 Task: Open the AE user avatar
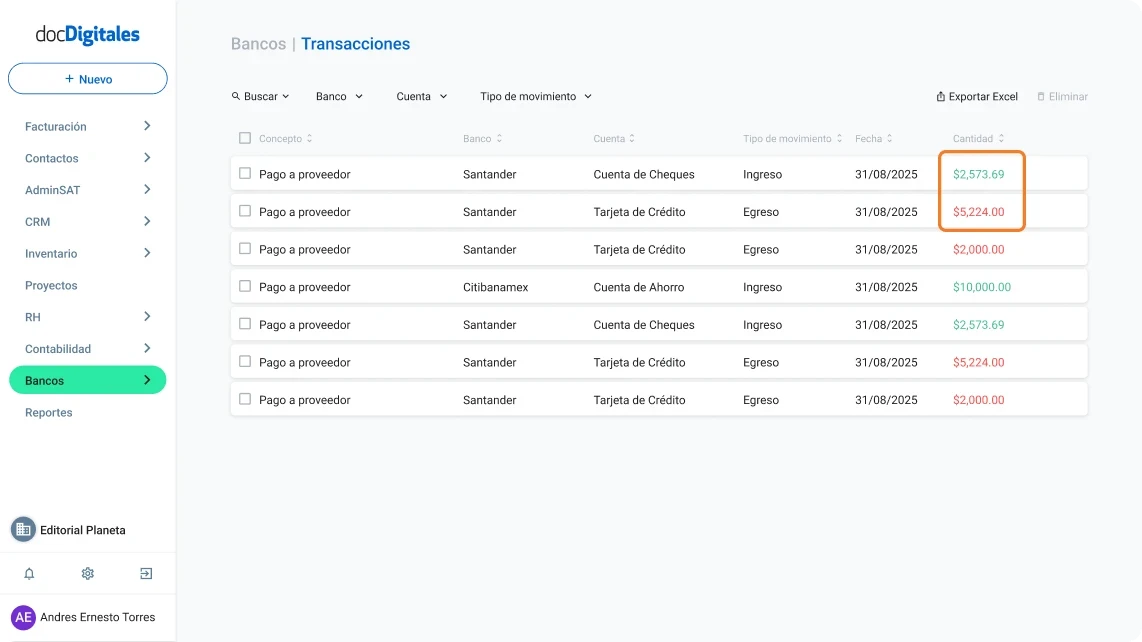(24, 617)
